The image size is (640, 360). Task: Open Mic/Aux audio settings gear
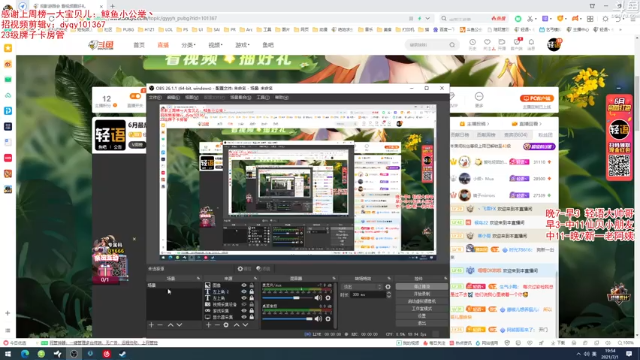tap(328, 298)
